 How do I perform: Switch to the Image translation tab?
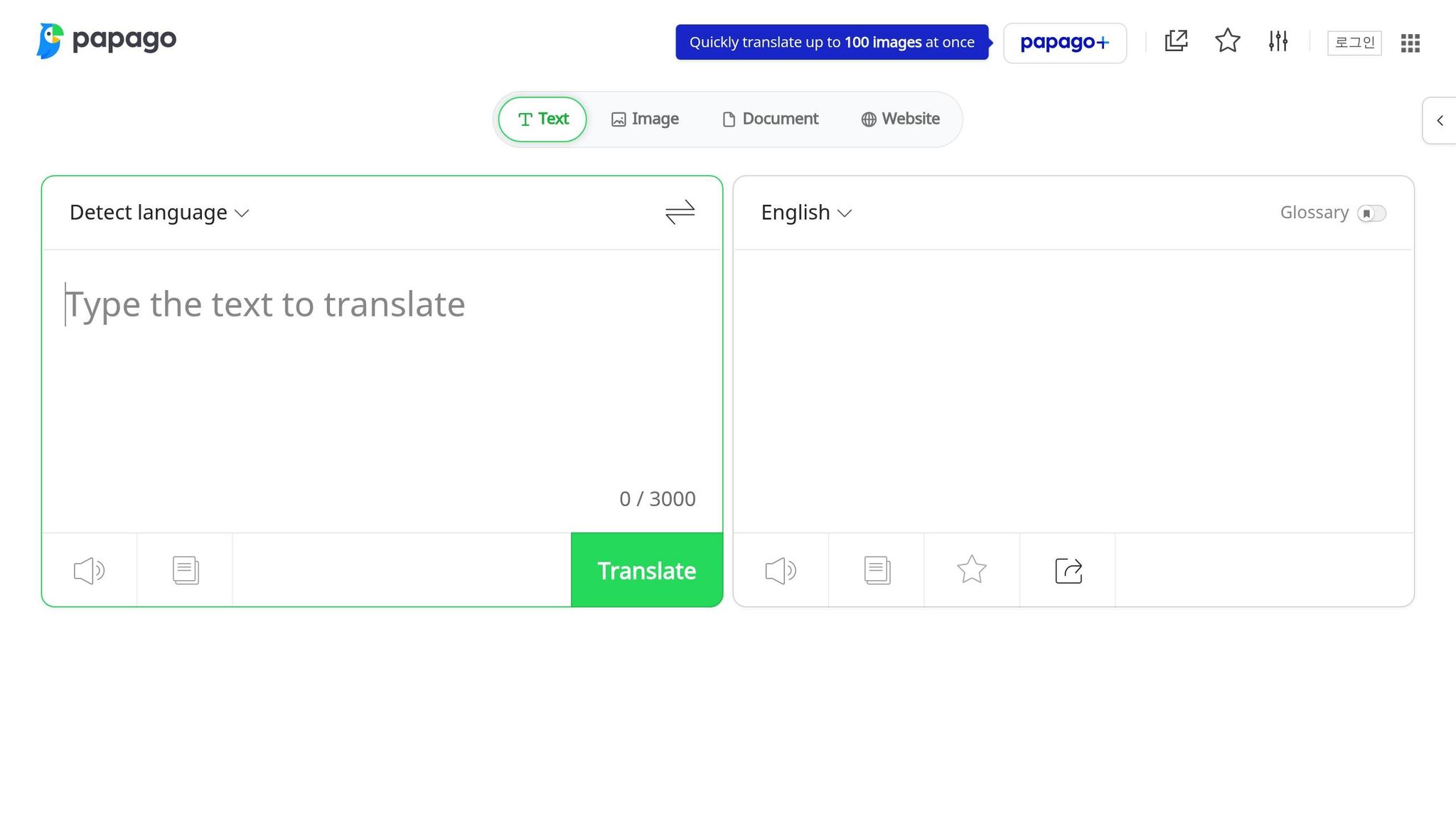tap(644, 119)
